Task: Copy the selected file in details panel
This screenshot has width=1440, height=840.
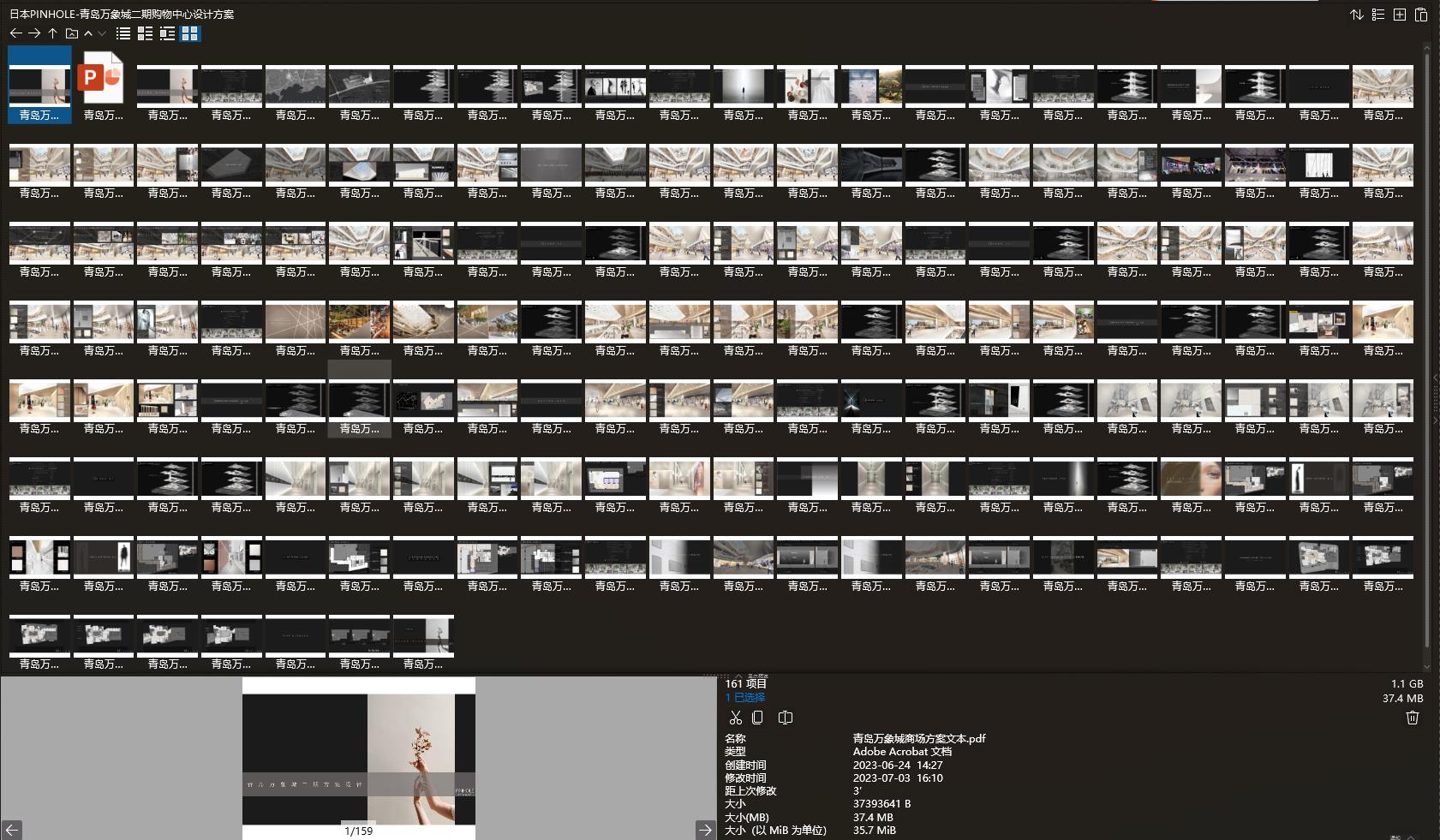Action: tap(757, 718)
